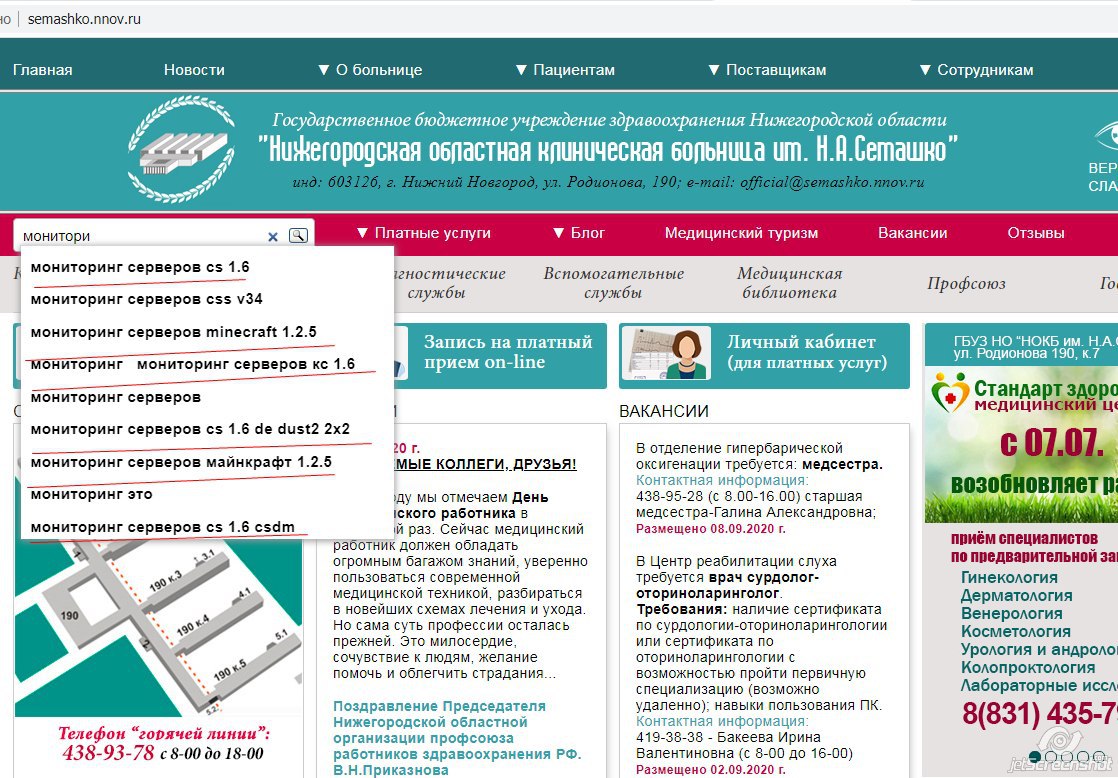Viewport: 1118px width, 778px height.
Task: Open Медицинская библиотека section
Action: click(789, 282)
